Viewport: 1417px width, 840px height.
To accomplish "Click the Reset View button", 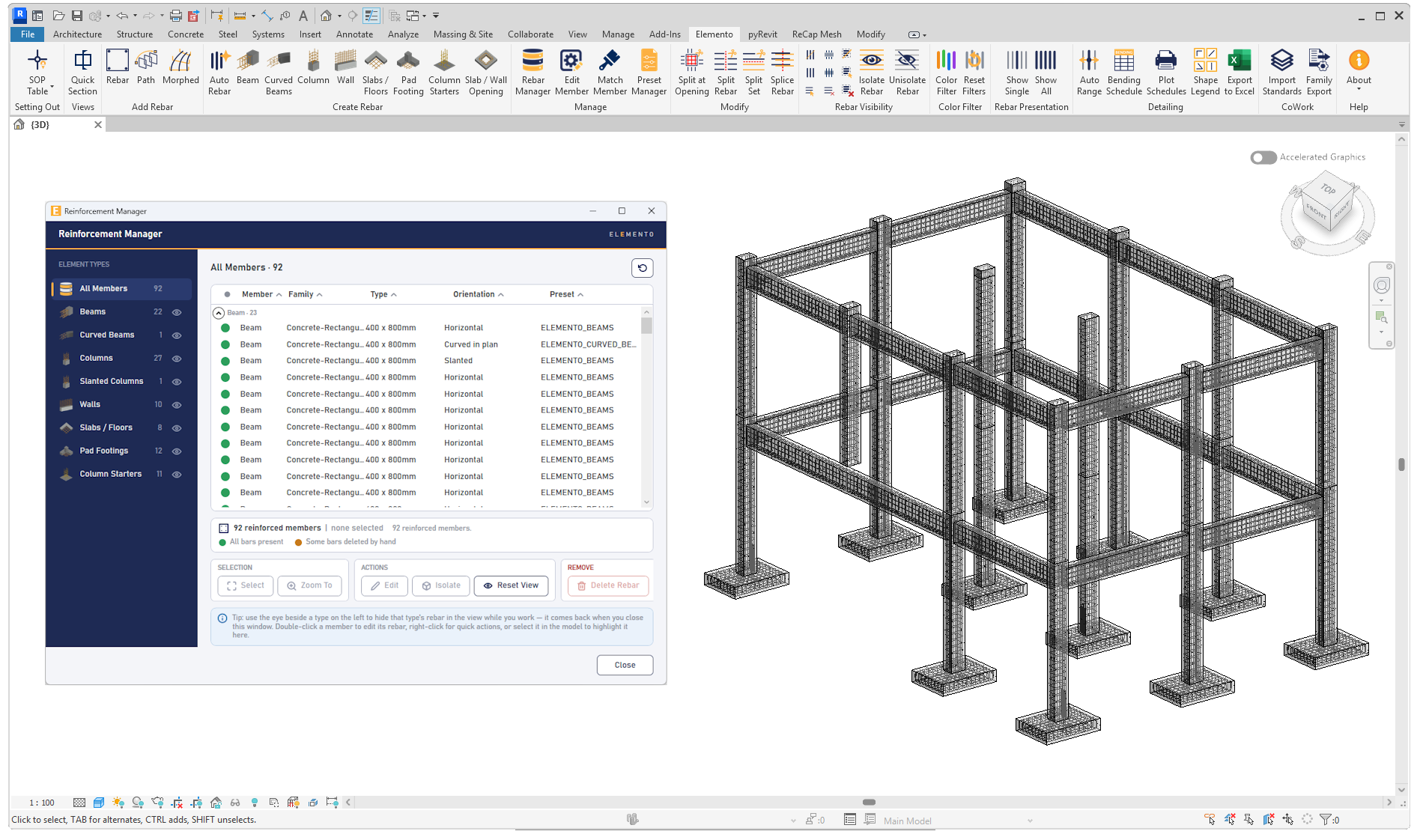I will (x=511, y=585).
